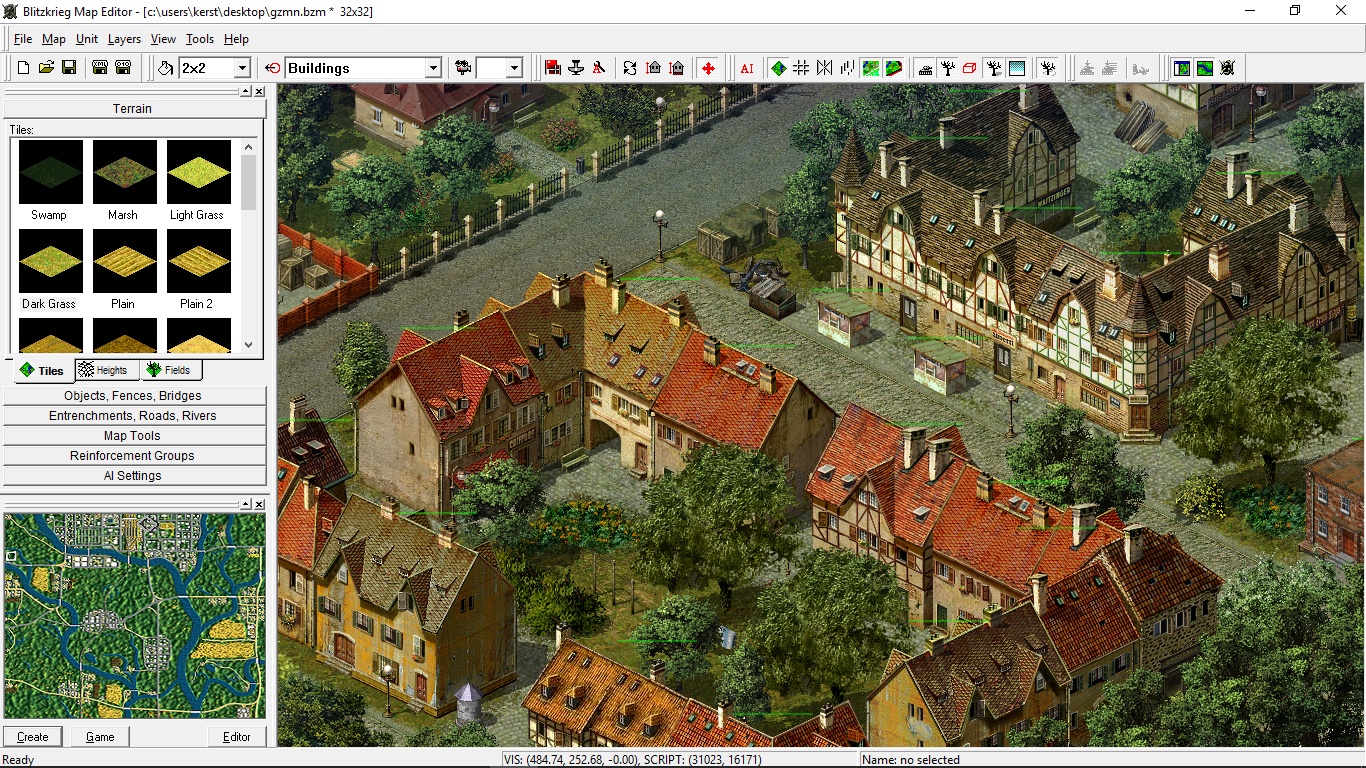The width and height of the screenshot is (1366, 768).
Task: Collapse the Terrain section header
Action: 134,109
